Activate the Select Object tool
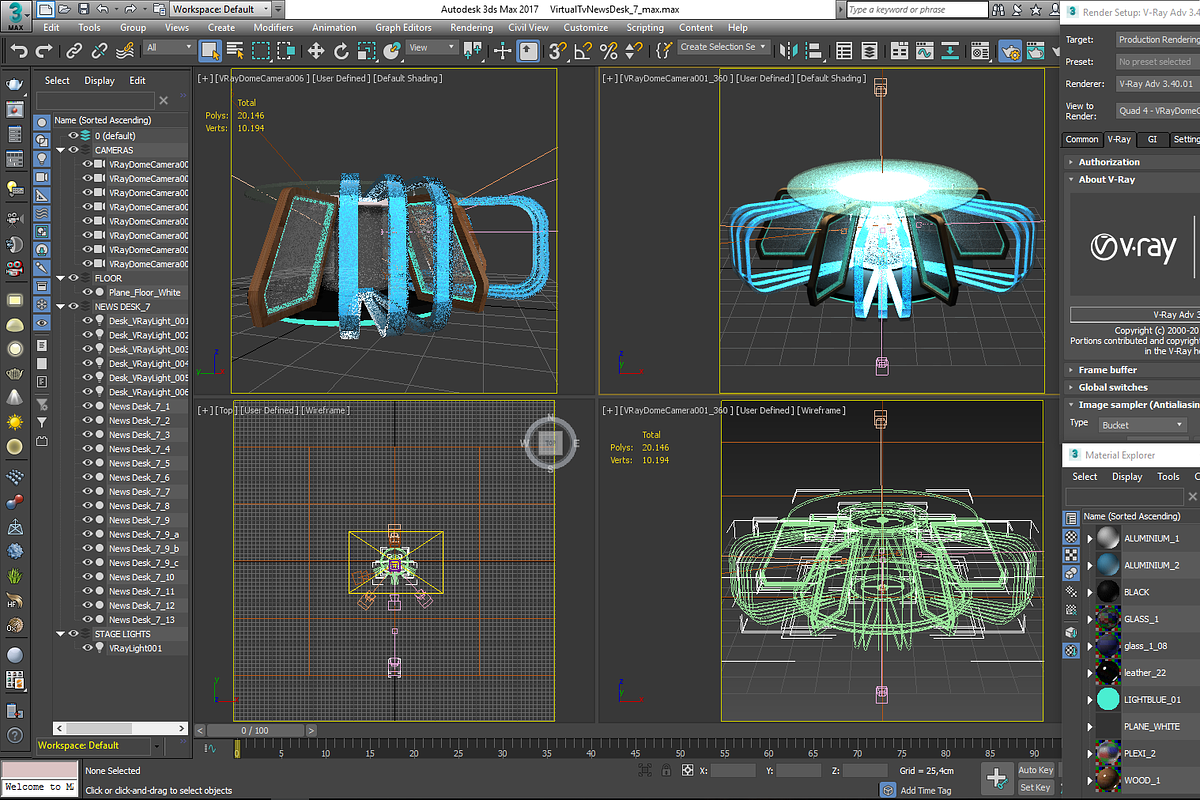Image resolution: width=1200 pixels, height=800 pixels. [210, 50]
